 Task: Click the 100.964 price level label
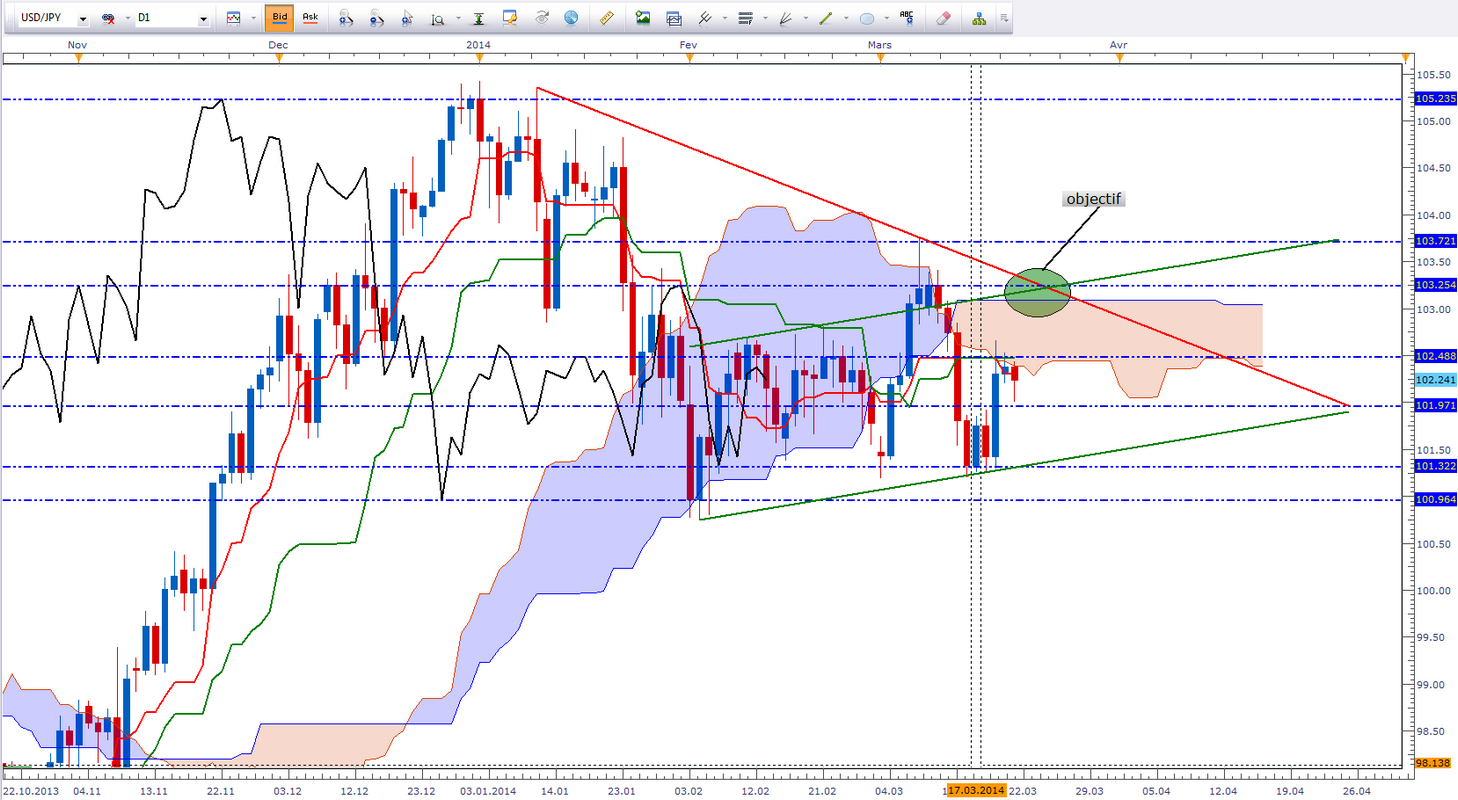point(1436,500)
